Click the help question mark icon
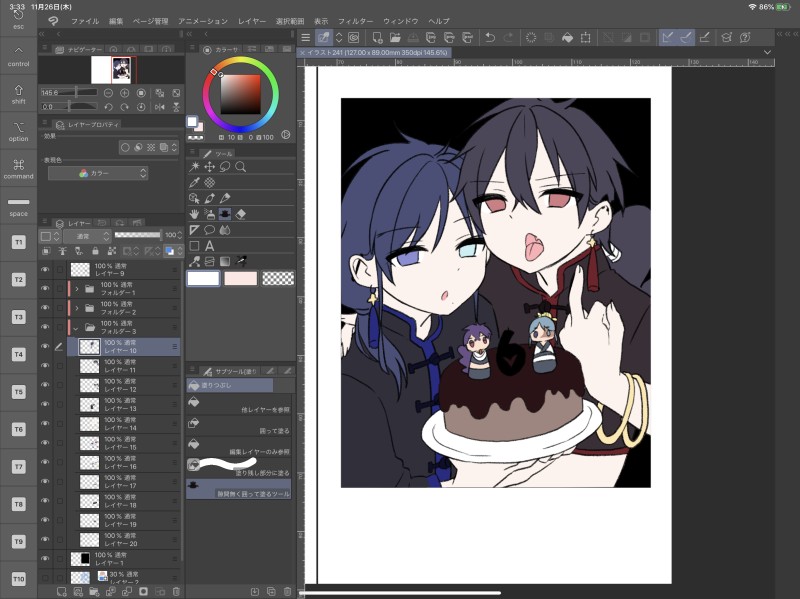 click(745, 37)
